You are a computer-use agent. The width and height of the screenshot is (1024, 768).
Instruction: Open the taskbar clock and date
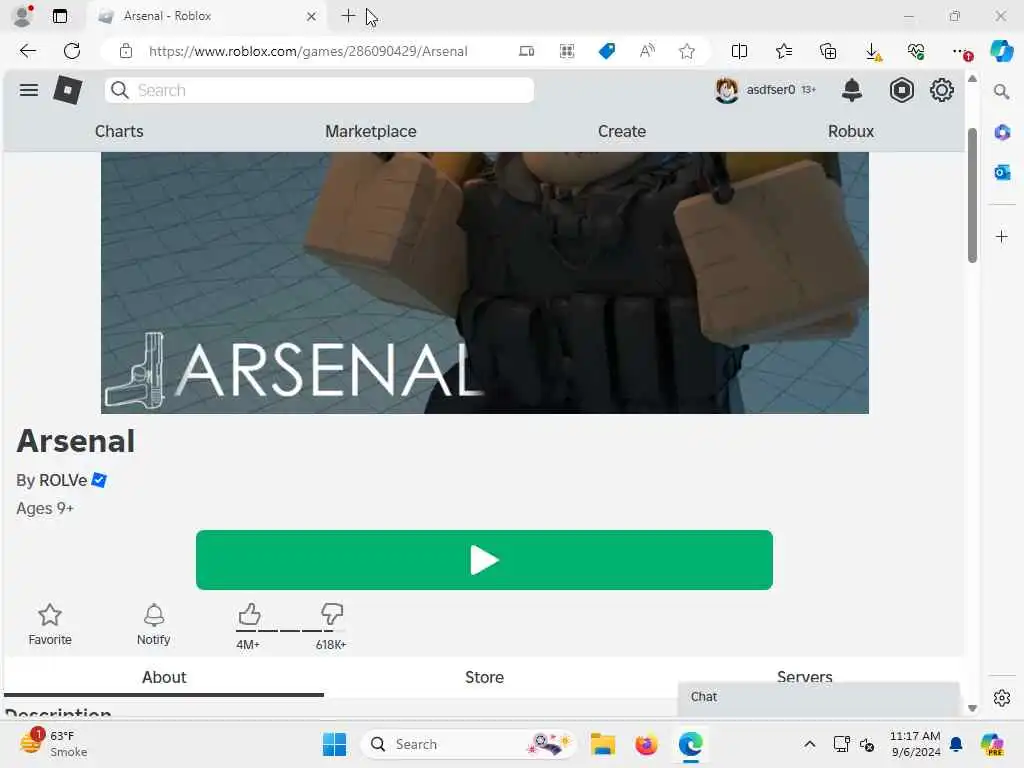pos(915,744)
